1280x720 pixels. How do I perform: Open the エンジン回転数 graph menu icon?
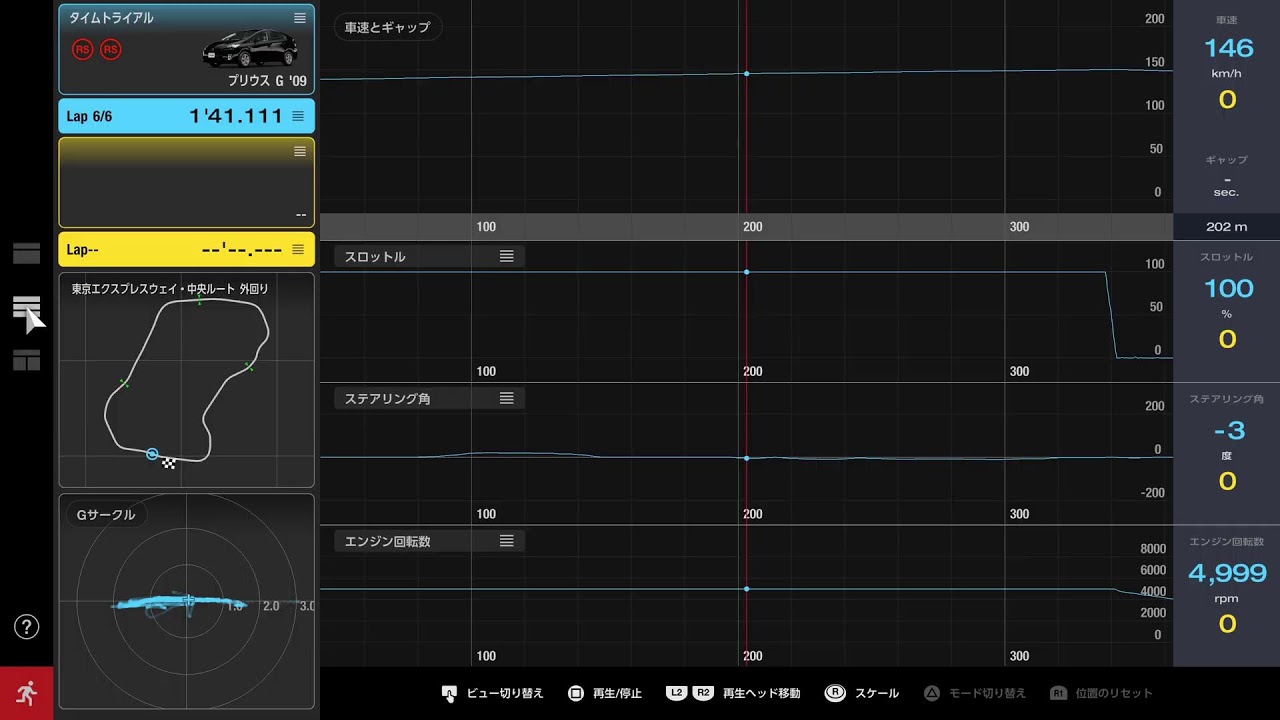click(x=507, y=541)
